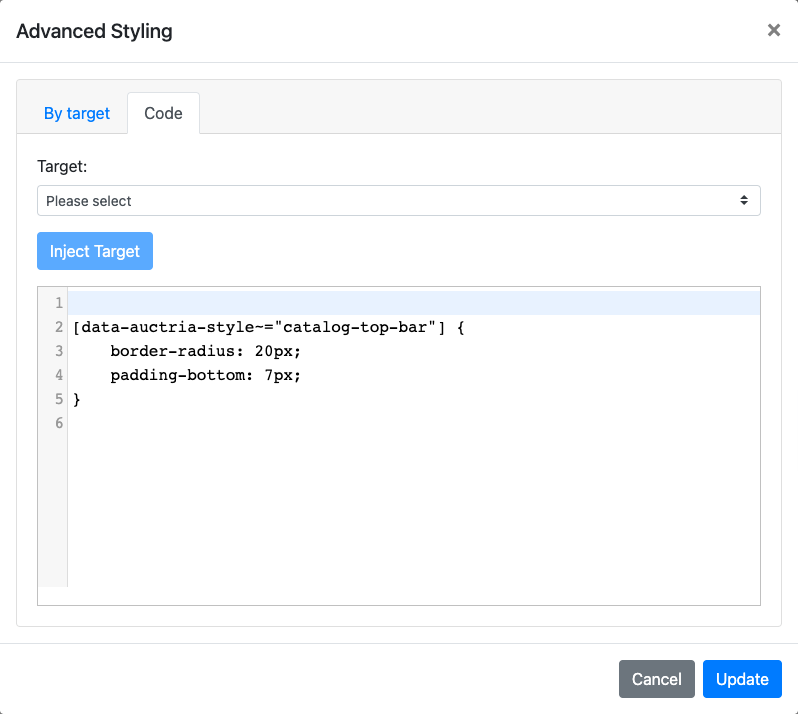Click the closing brace on line 5
This screenshot has width=798, height=714.
77,399
